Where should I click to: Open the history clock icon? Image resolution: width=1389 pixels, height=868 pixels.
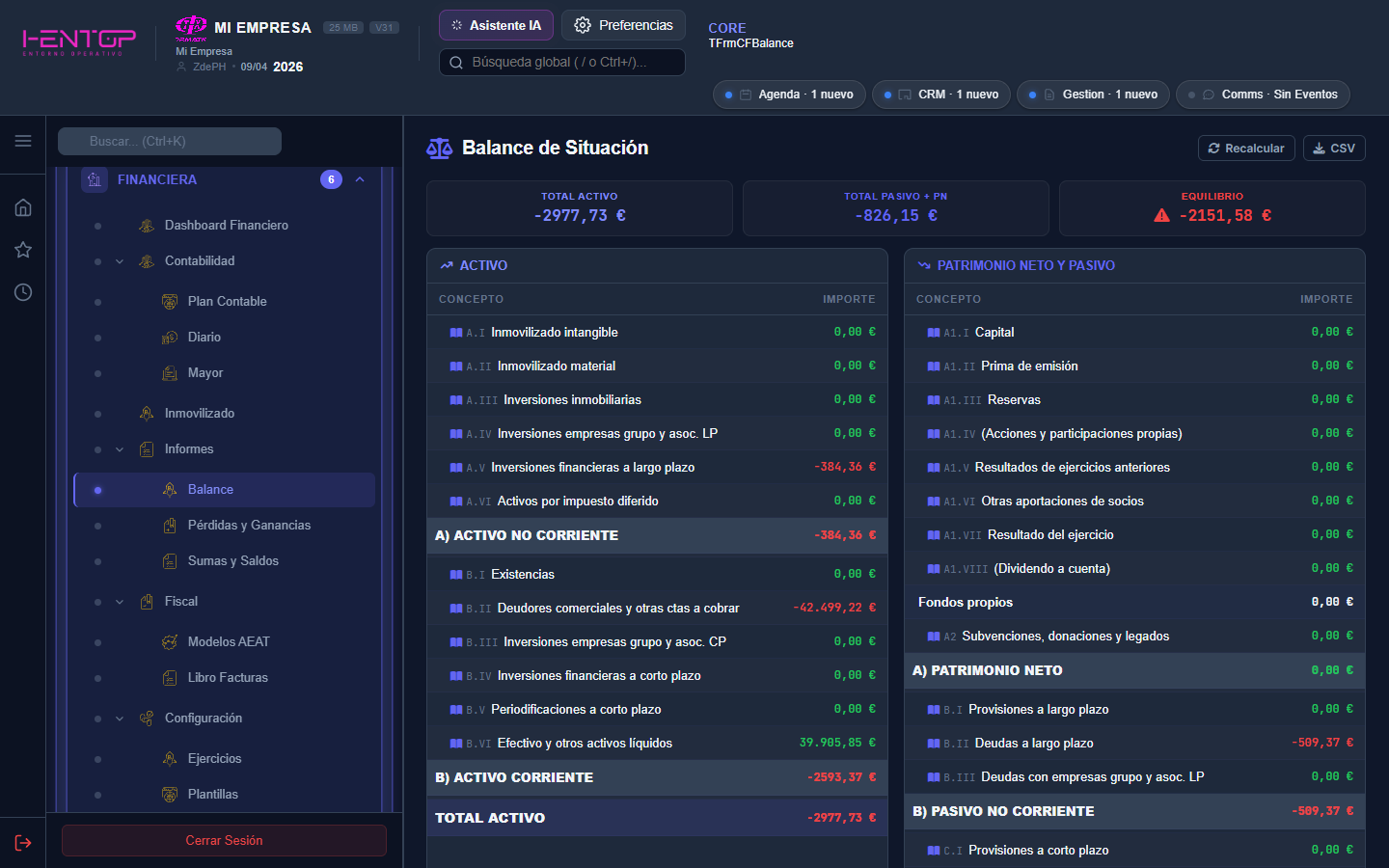click(23, 292)
